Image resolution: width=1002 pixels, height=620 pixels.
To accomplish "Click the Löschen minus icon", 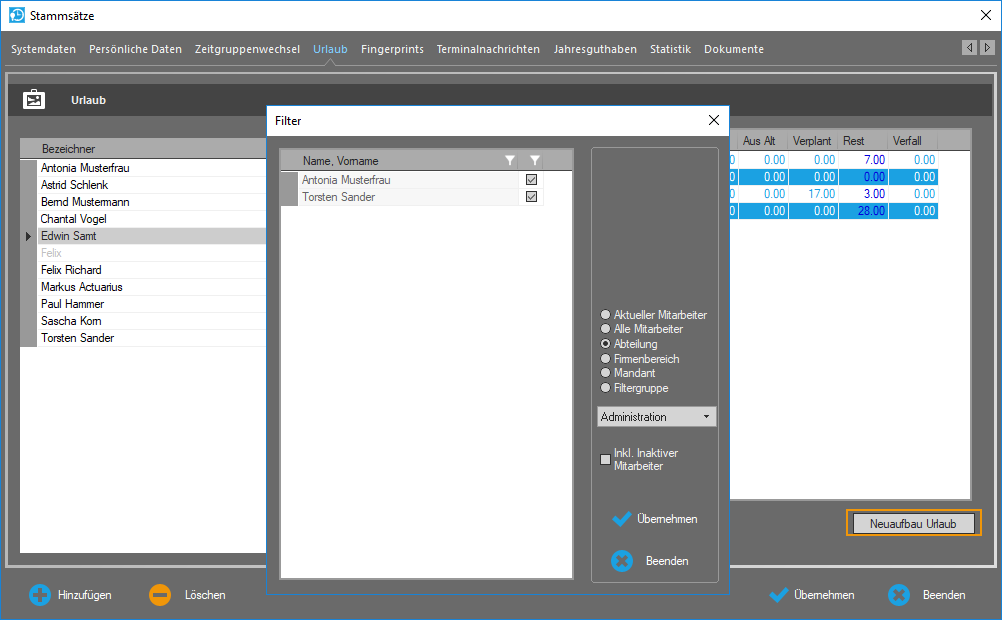I will coord(160,595).
